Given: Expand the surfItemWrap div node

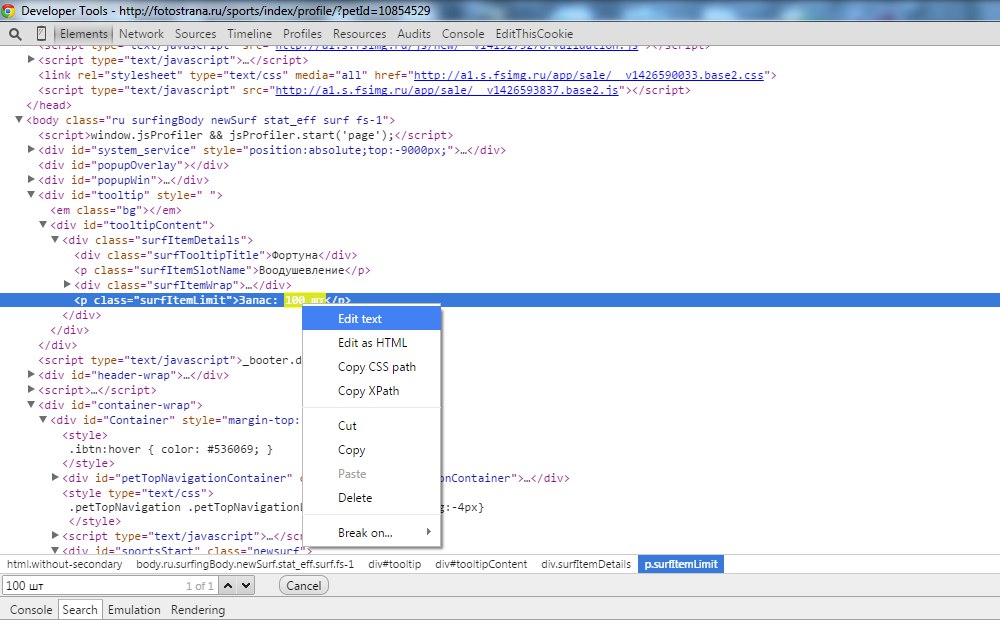Looking at the screenshot, I should click(x=67, y=285).
